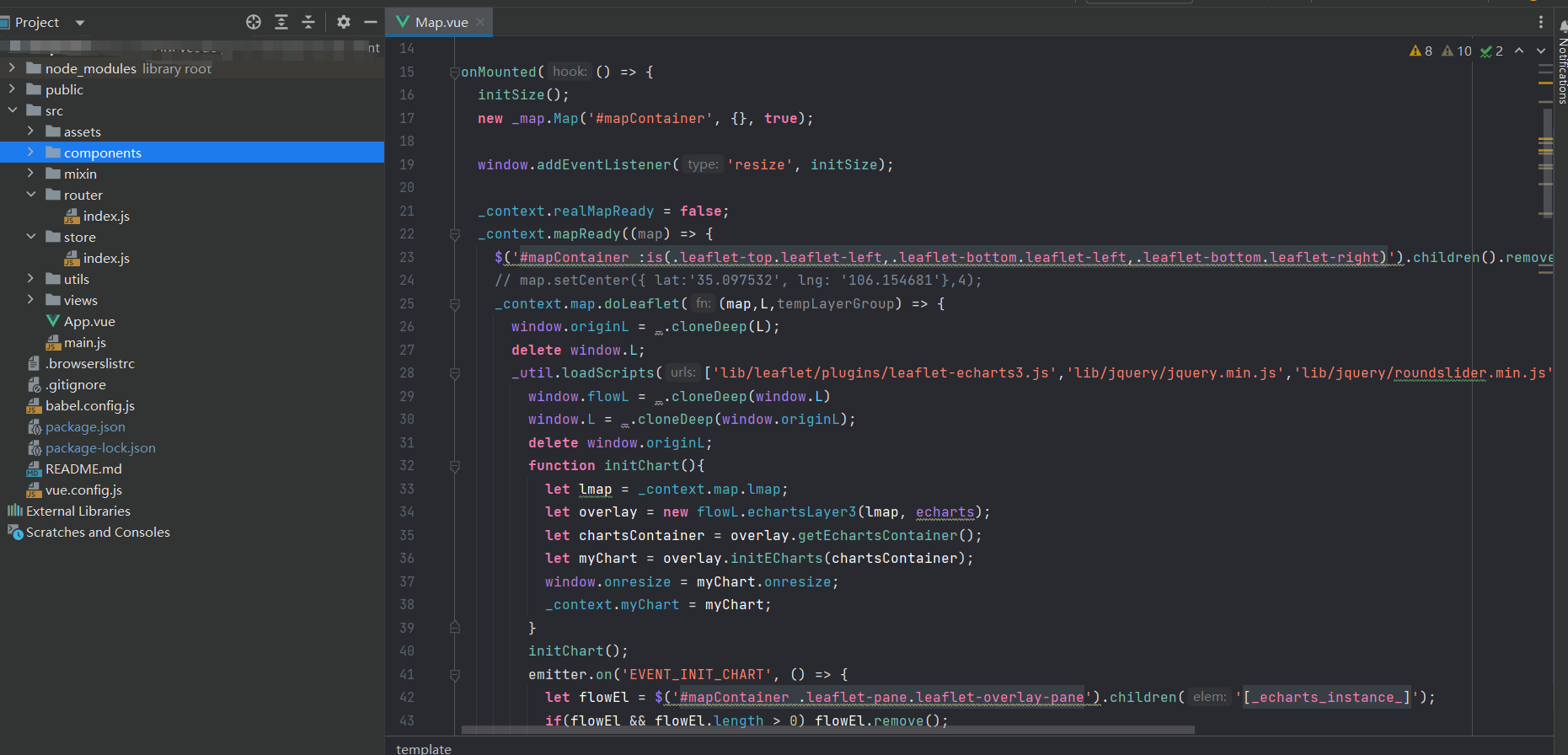Expand the assets folder
The image size is (1568, 755).
30,131
